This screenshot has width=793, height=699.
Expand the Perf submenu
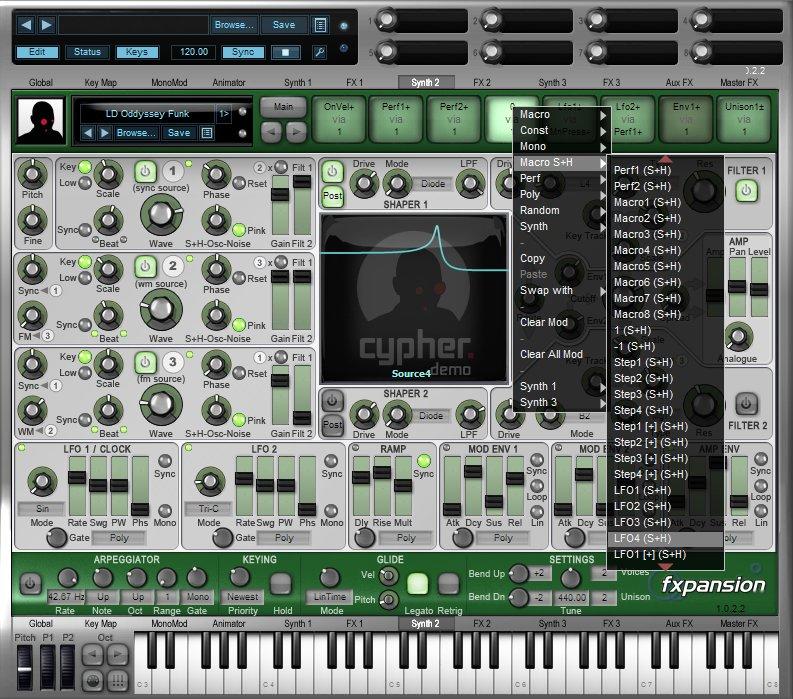[x=561, y=179]
